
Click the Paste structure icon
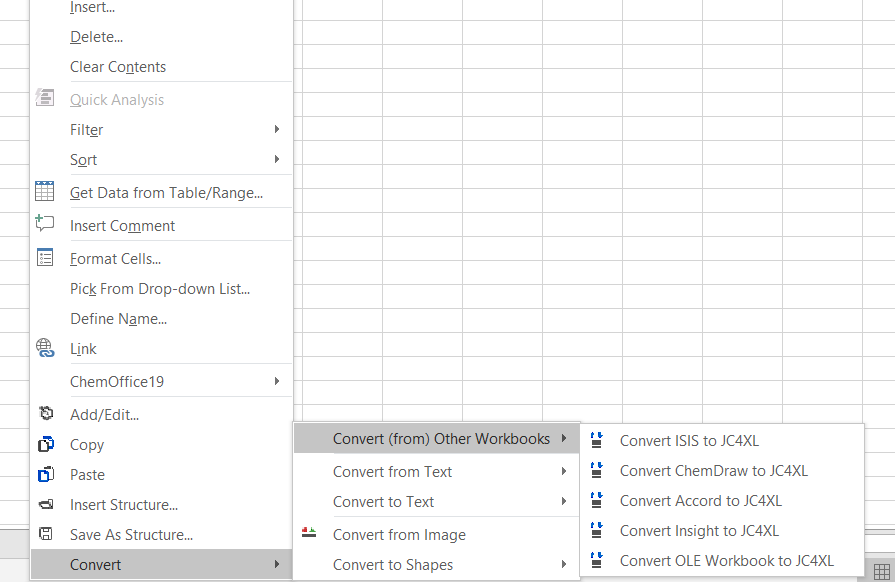[45, 474]
